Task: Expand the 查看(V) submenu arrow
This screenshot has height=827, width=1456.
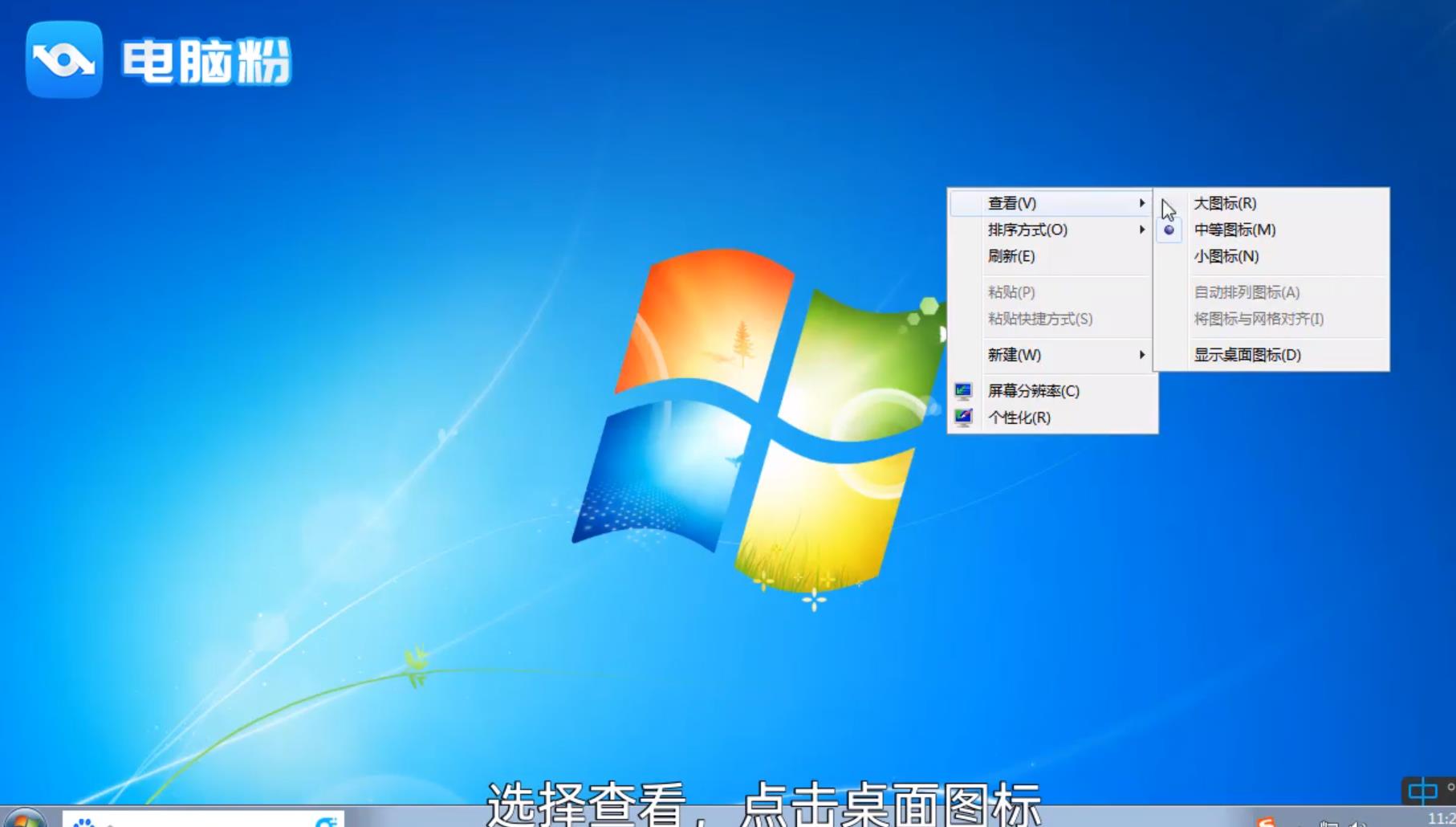Action: [x=1142, y=203]
